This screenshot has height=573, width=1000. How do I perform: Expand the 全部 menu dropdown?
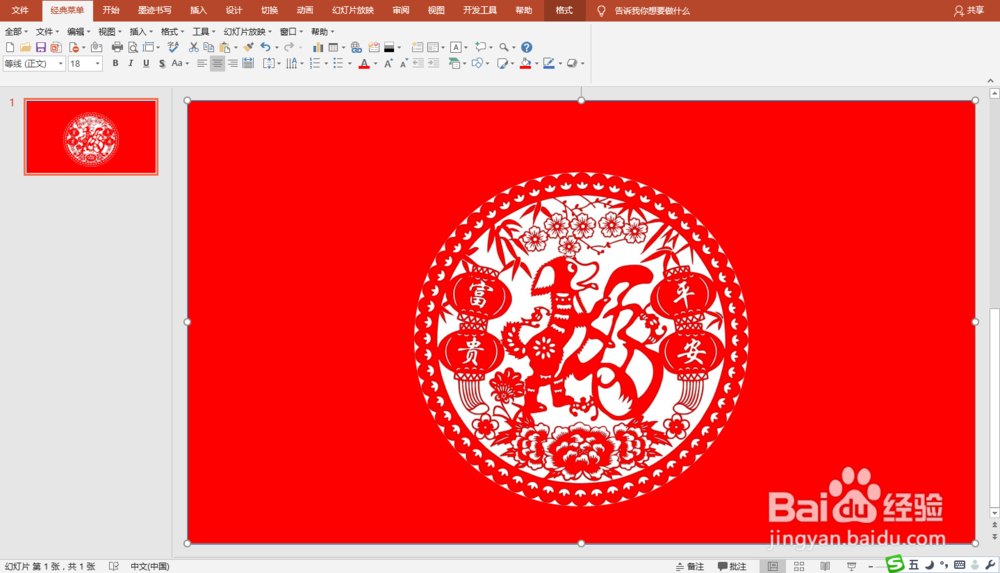tap(16, 31)
